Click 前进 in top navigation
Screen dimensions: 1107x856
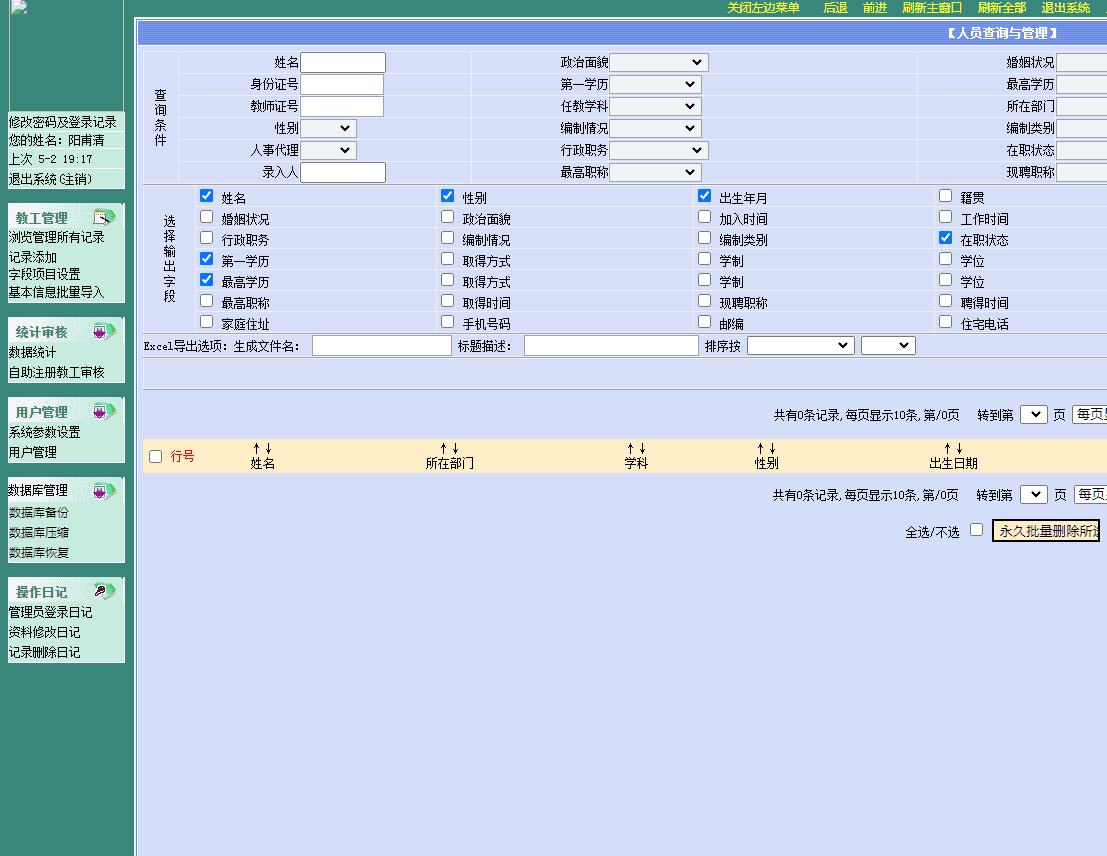point(875,8)
